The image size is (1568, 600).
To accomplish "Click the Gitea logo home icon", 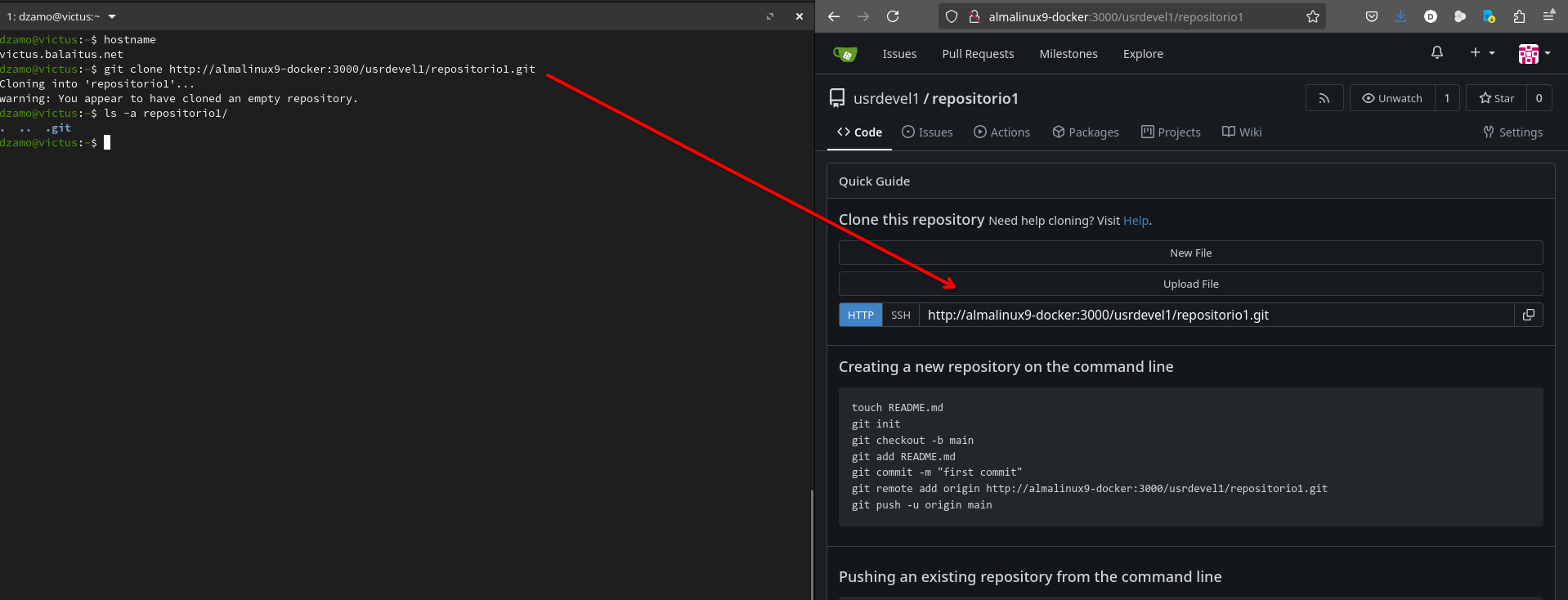I will point(844,54).
